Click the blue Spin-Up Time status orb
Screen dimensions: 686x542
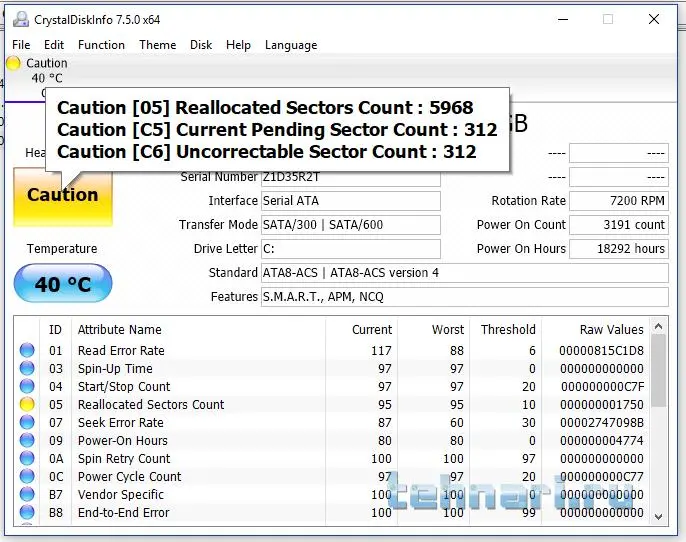point(27,369)
